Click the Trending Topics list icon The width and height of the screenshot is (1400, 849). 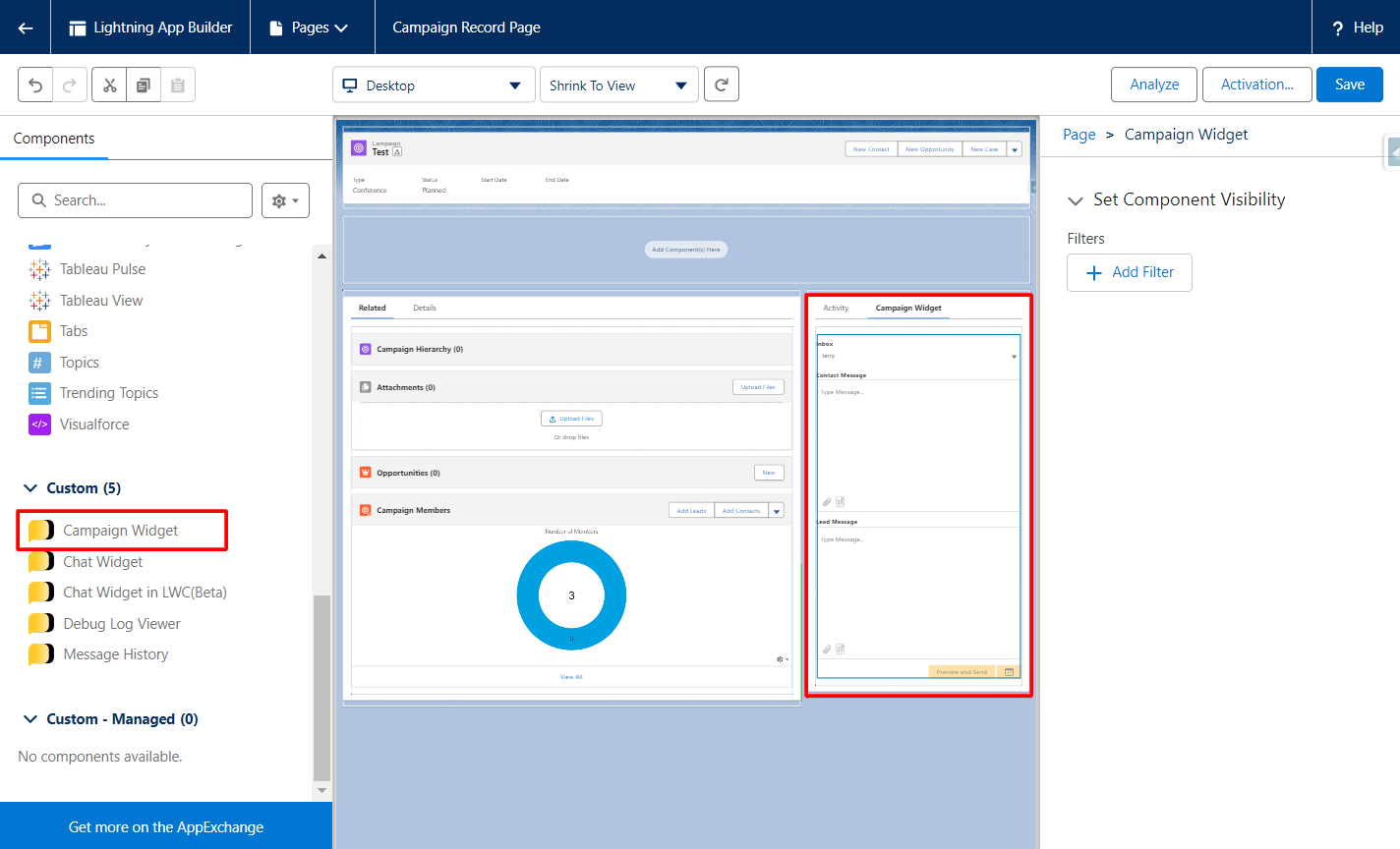pyautogui.click(x=39, y=393)
